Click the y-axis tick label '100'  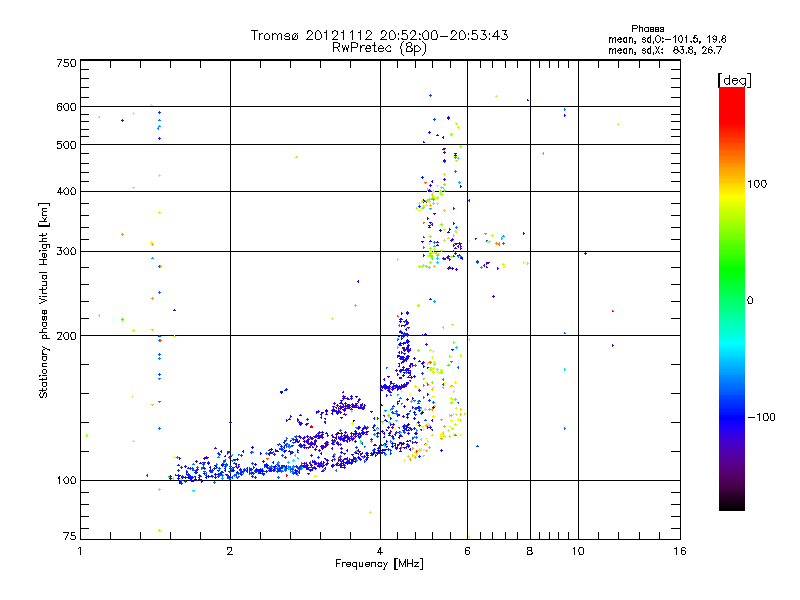(x=66, y=481)
